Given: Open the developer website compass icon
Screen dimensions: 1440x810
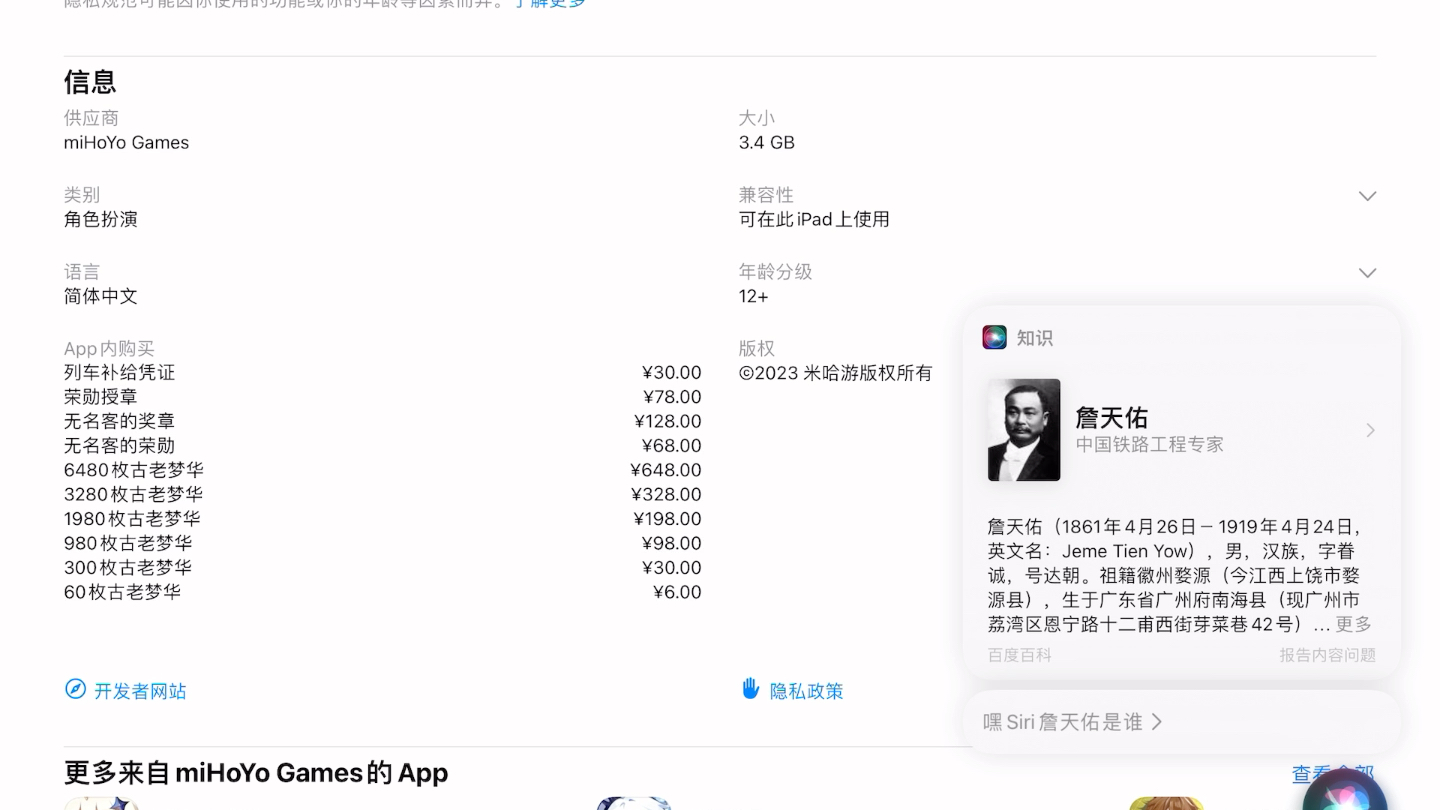Looking at the screenshot, I should [75, 689].
